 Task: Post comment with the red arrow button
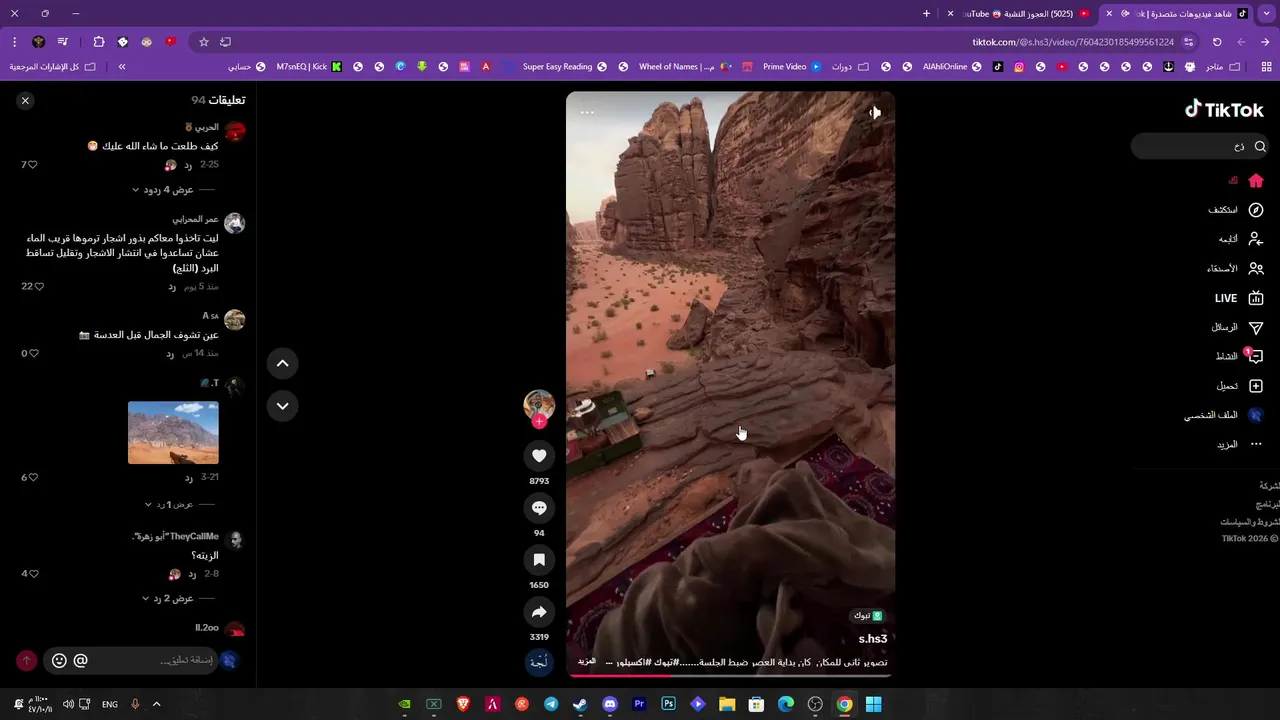(x=26, y=660)
